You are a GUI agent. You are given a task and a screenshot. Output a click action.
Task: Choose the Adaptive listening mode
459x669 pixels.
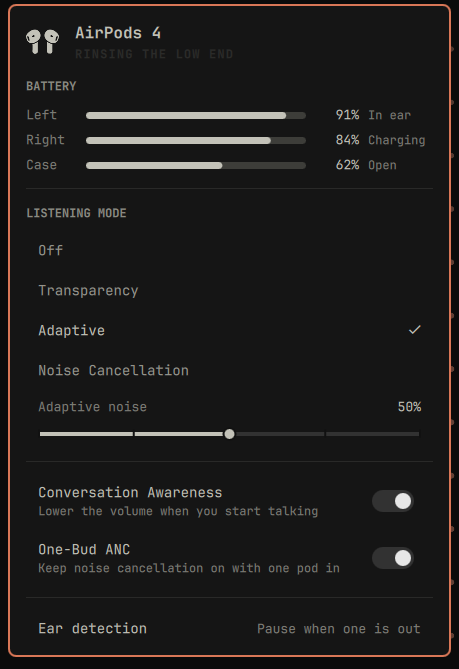(230, 331)
